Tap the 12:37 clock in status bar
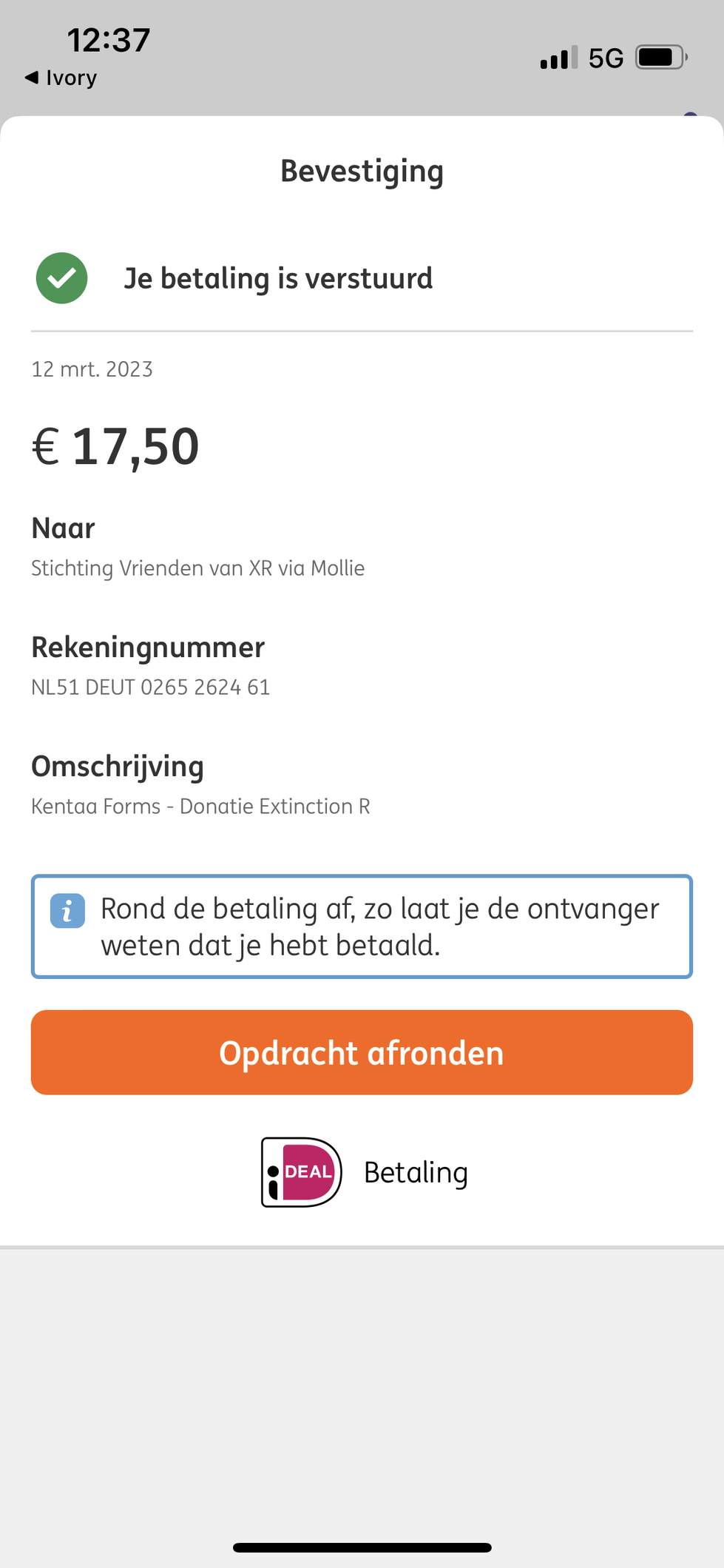 coord(109,40)
